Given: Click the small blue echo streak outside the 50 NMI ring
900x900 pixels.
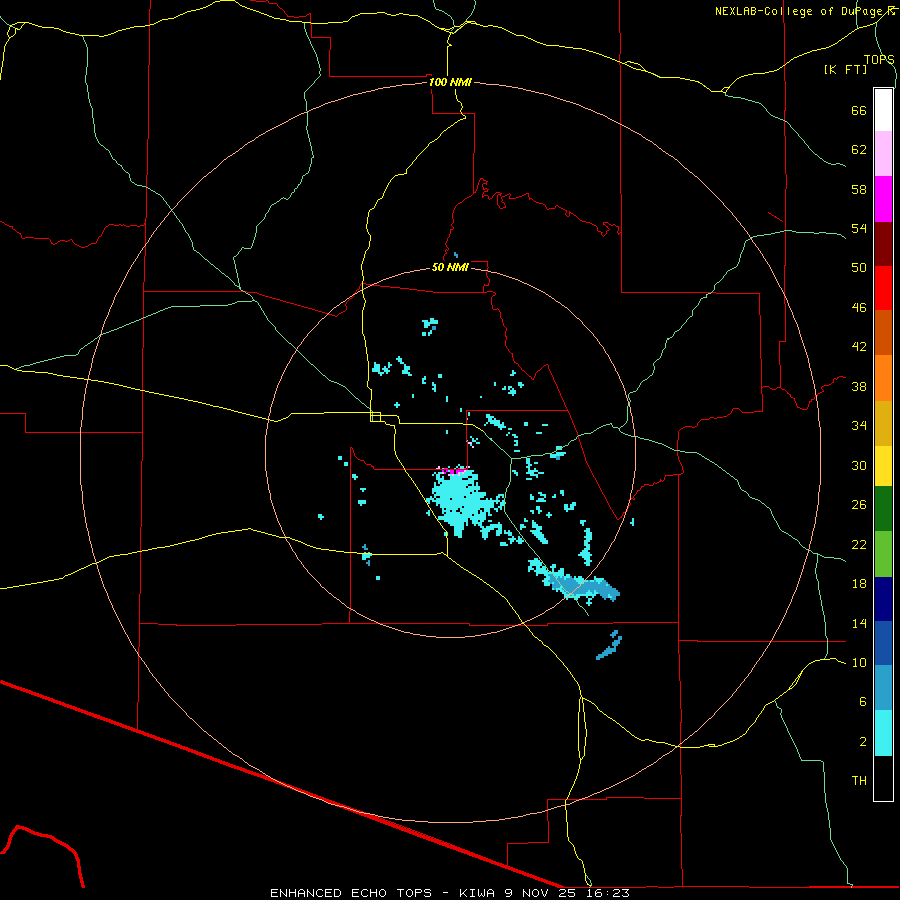Looking at the screenshot, I should (610, 646).
